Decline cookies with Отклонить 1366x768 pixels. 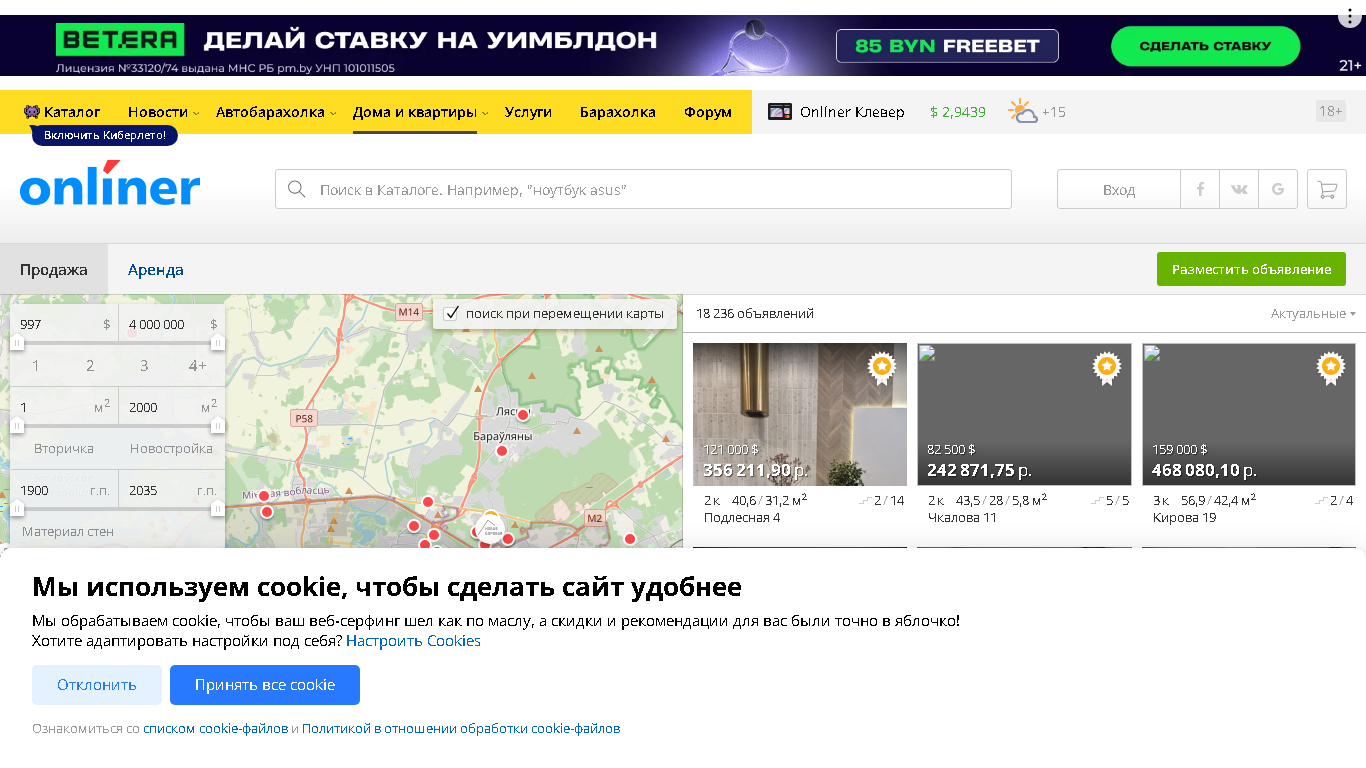97,685
